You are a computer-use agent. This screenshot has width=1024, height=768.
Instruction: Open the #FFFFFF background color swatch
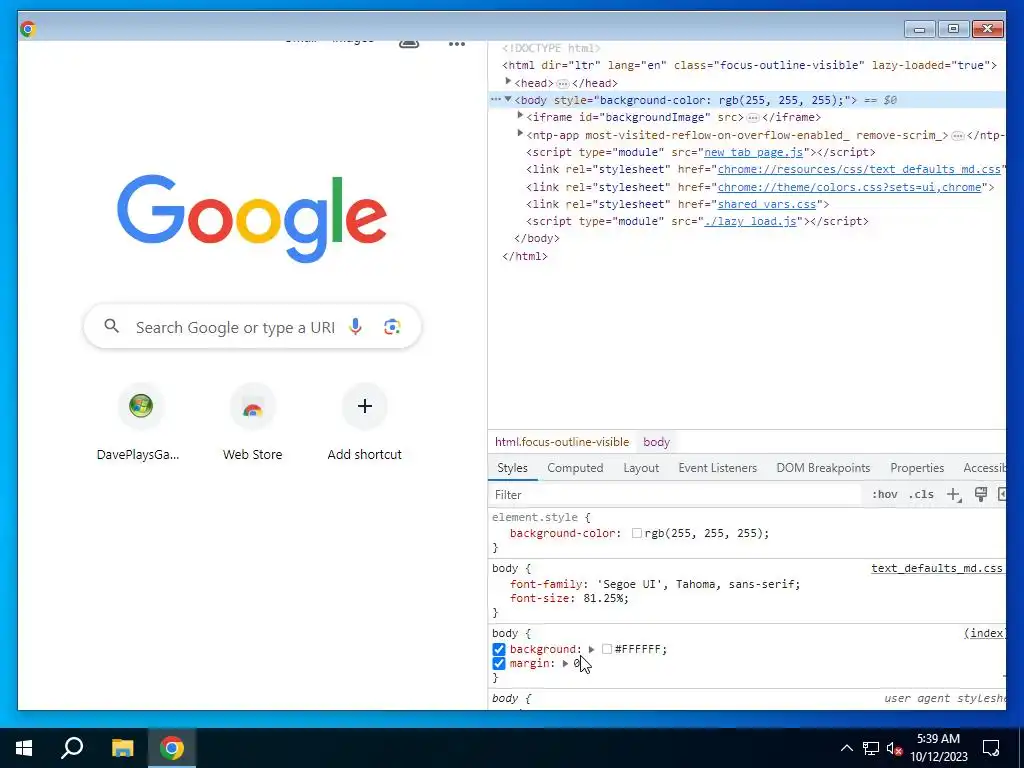click(x=607, y=649)
